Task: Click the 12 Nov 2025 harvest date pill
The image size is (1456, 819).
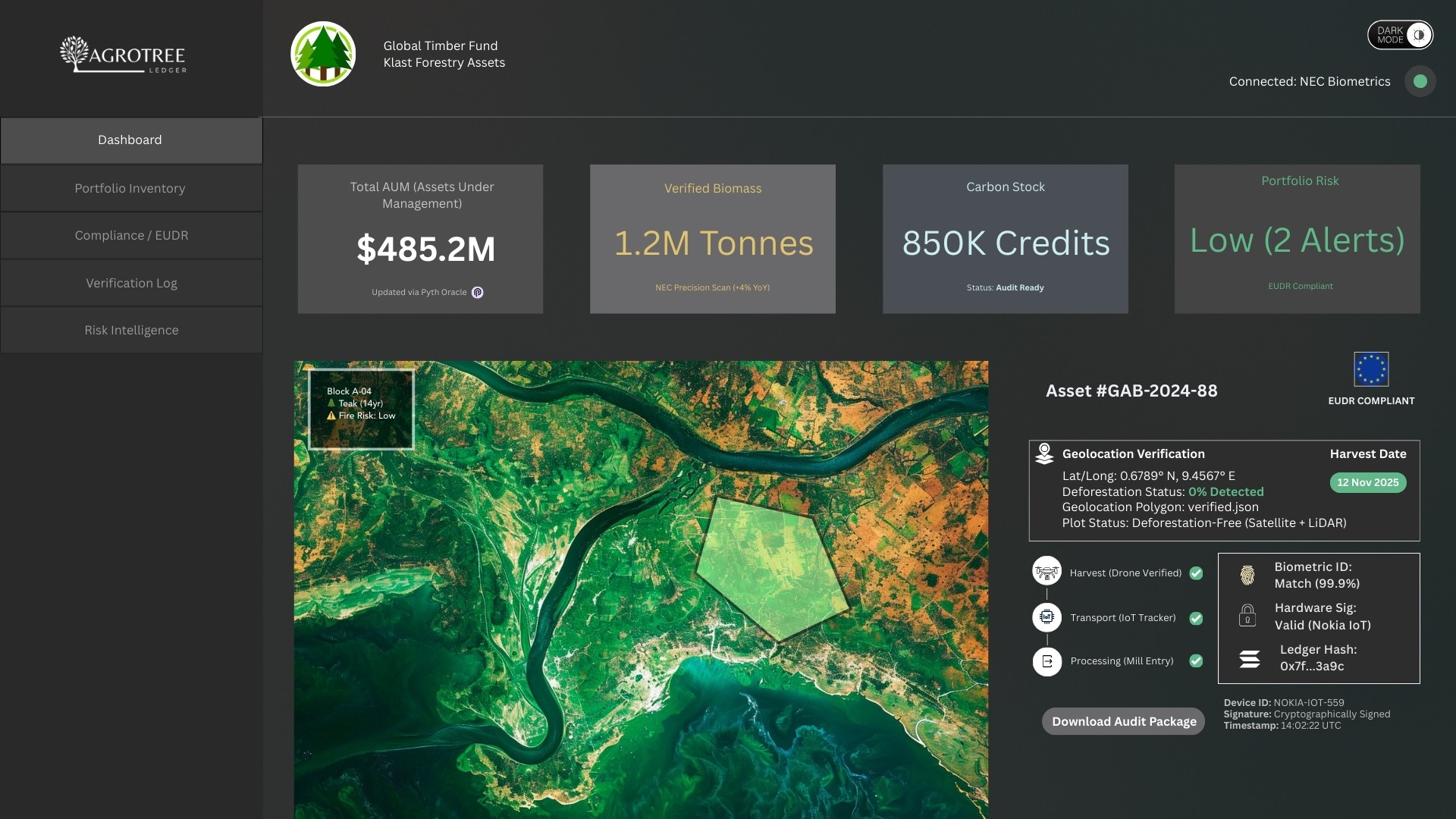Action: pos(1367,483)
